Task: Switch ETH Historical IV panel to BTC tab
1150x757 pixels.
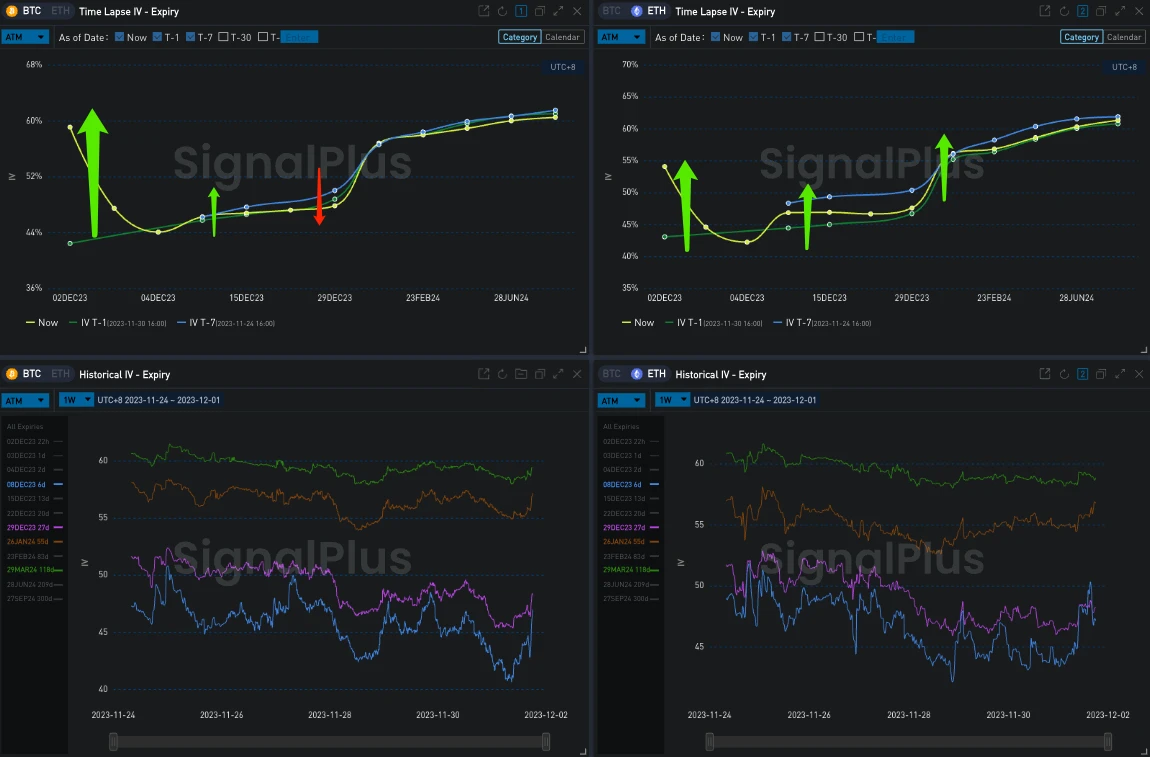Action: [609, 374]
